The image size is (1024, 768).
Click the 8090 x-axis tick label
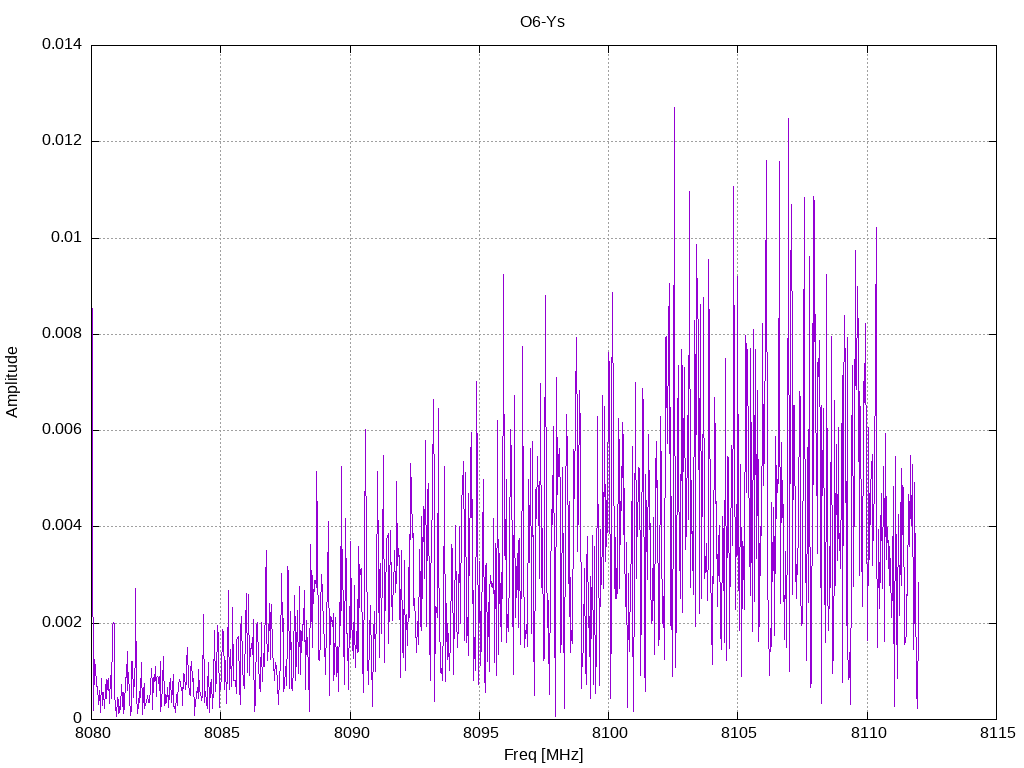coord(351,733)
